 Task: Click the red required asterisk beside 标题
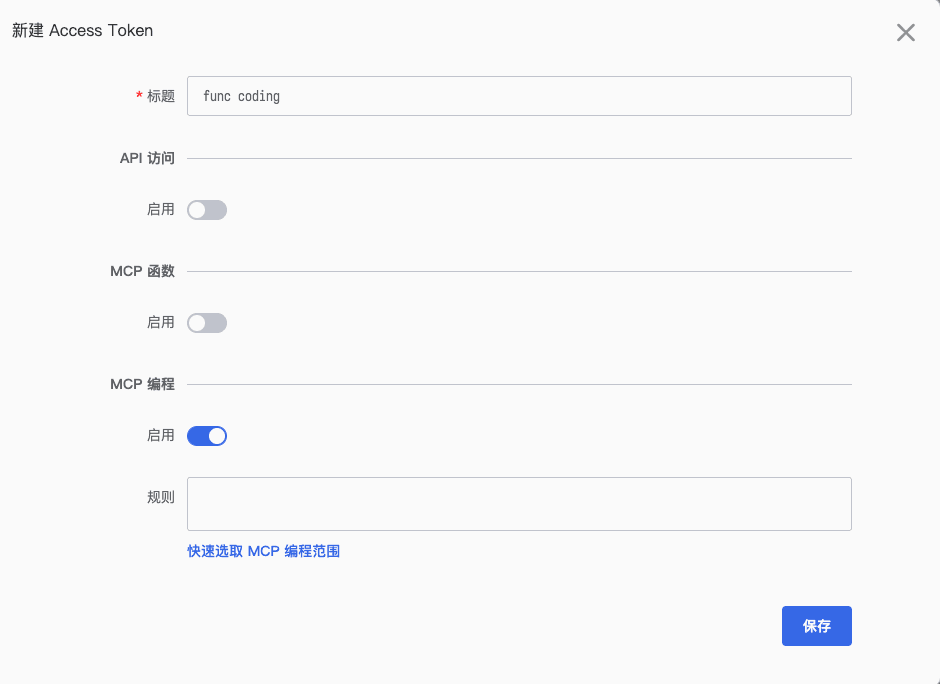click(x=139, y=96)
